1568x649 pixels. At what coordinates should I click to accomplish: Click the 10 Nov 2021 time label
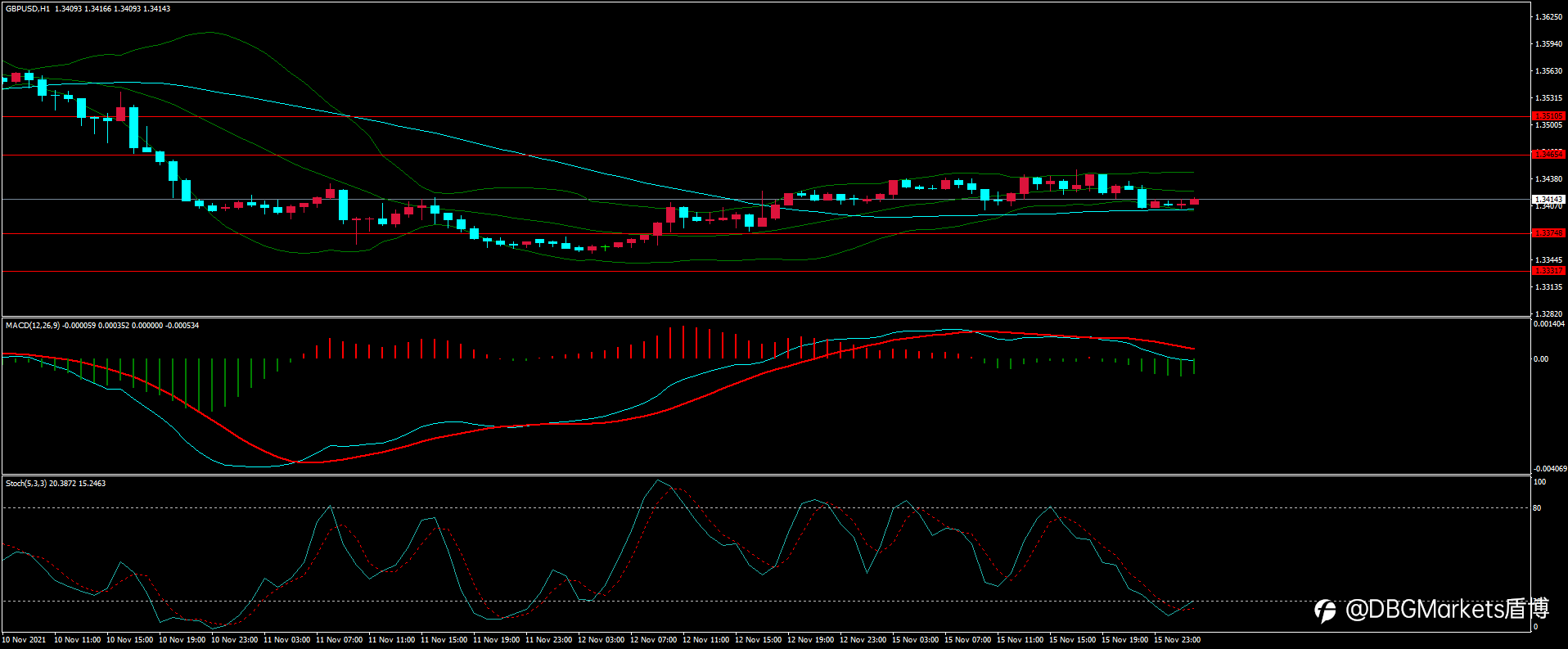[25, 640]
